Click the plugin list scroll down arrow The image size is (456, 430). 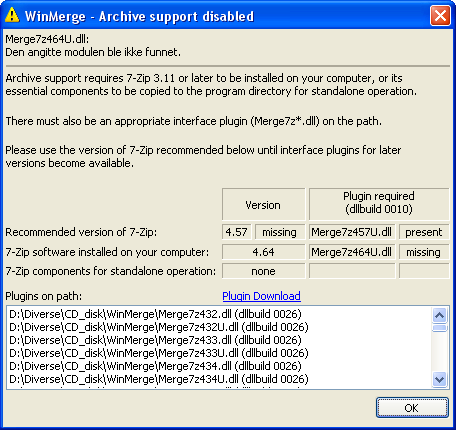(x=440, y=379)
